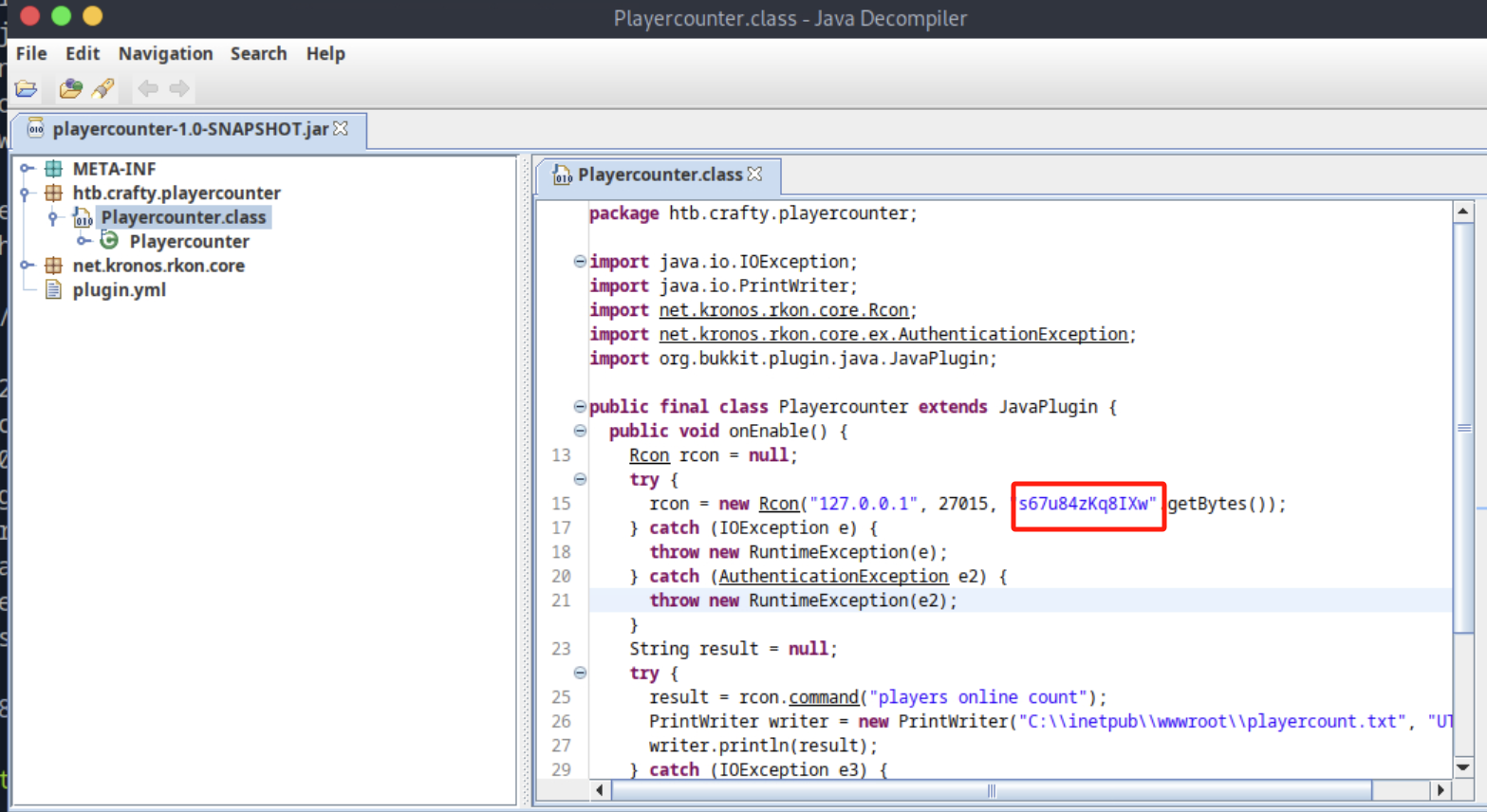Viewport: 1487px width, 812px height.
Task: Open the Navigation menu
Action: click(165, 54)
